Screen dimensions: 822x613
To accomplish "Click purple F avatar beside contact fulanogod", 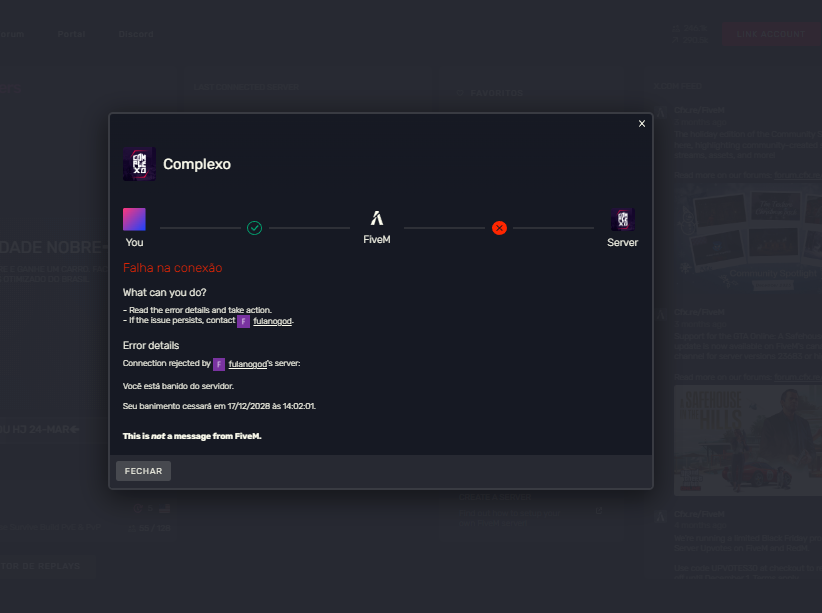I will [x=243, y=321].
